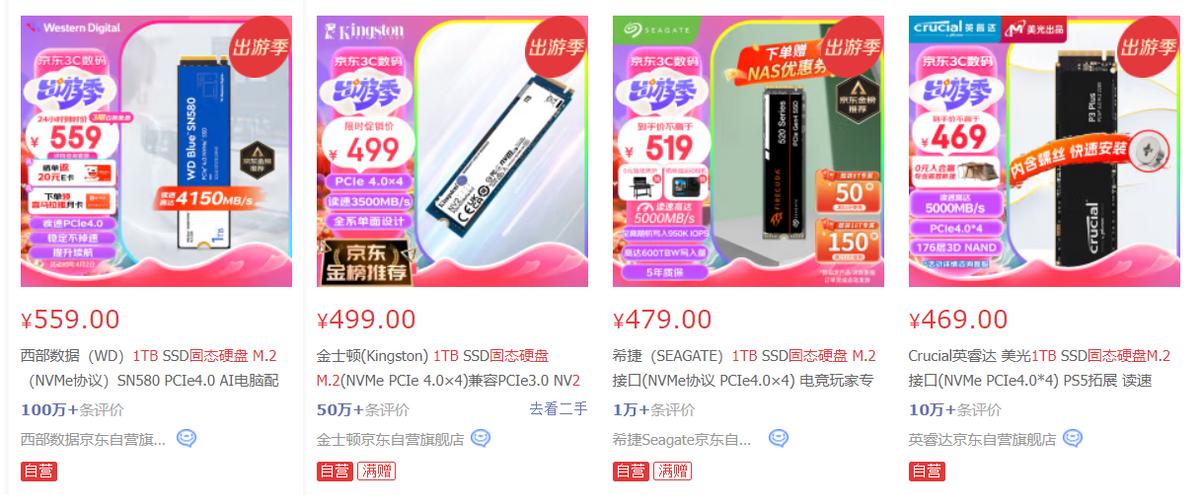Screen dimensions: 1200x495
Task: Open 西部数据 SN580 1TB SSD title link
Action: pyautogui.click(x=150, y=368)
